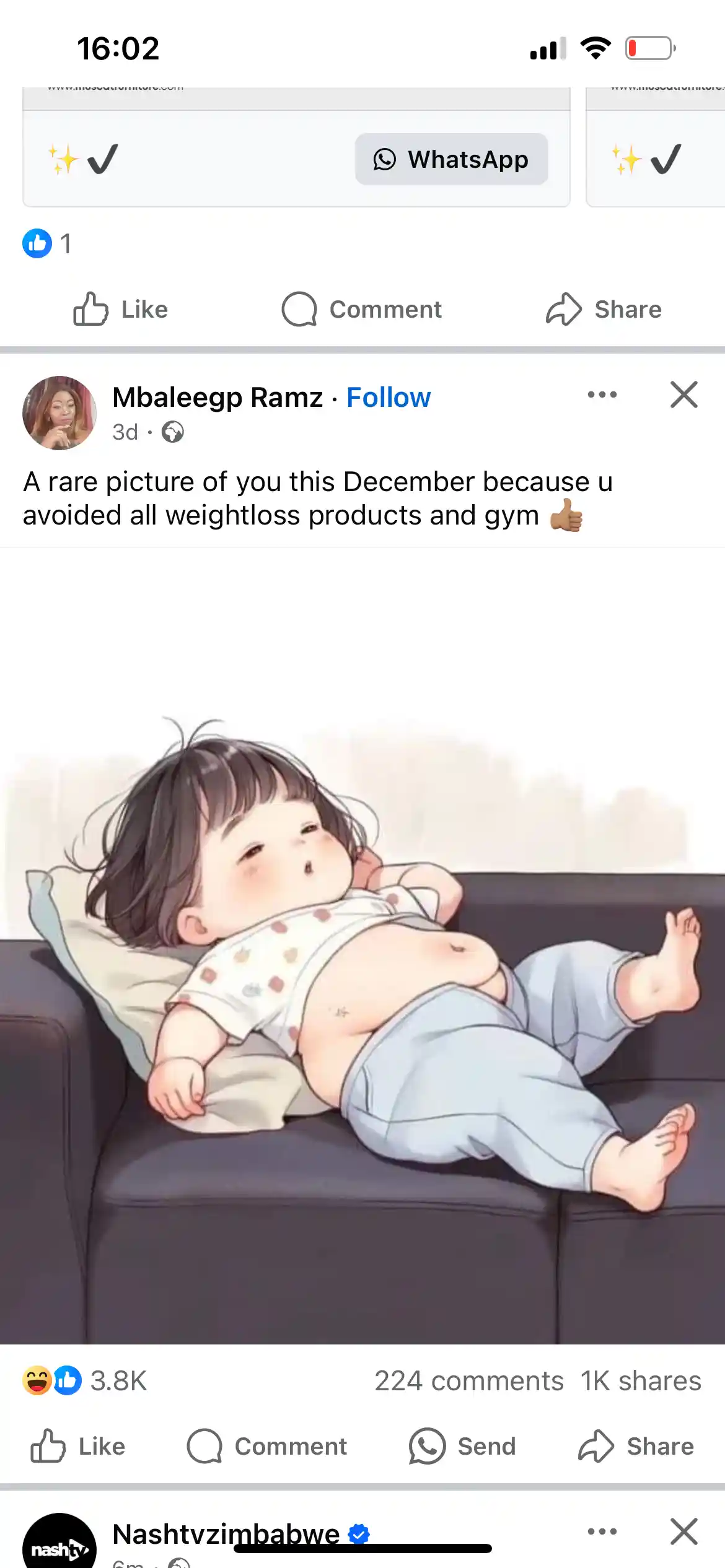Hide the Mbaleegp Ramz post with X
Viewport: 725px width, 1568px height.
coord(684,394)
